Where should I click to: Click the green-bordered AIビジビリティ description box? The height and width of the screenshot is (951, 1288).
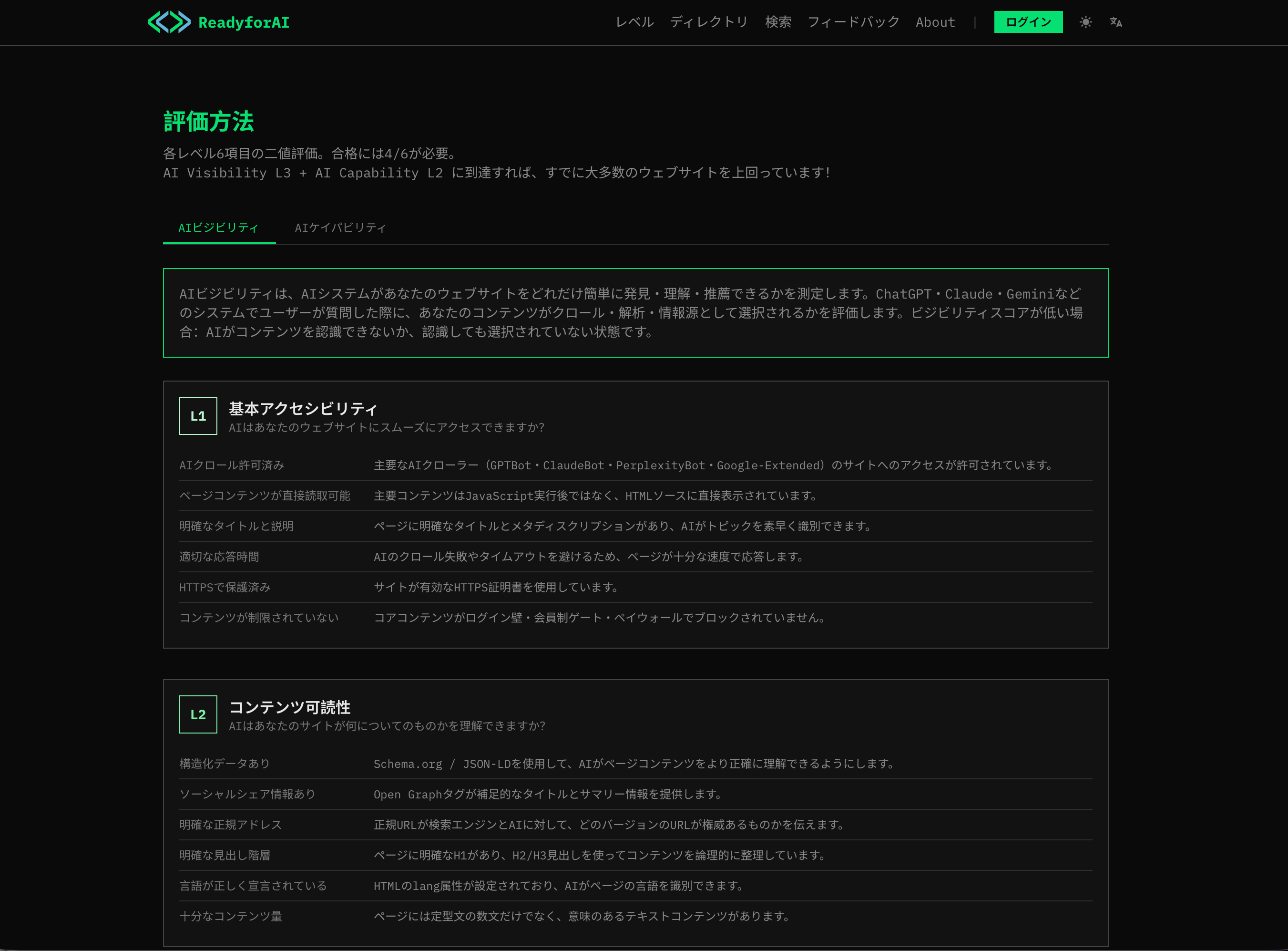pyautogui.click(x=635, y=312)
